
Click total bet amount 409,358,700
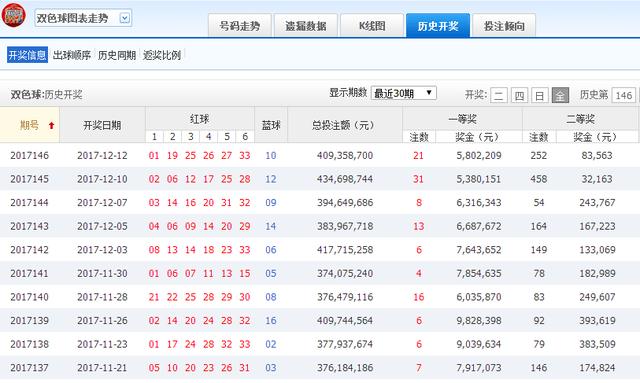point(345,156)
